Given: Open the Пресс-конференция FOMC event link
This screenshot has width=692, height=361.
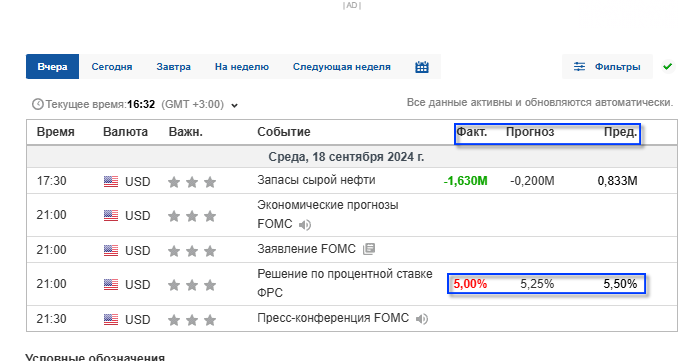Looking at the screenshot, I should point(333,318).
